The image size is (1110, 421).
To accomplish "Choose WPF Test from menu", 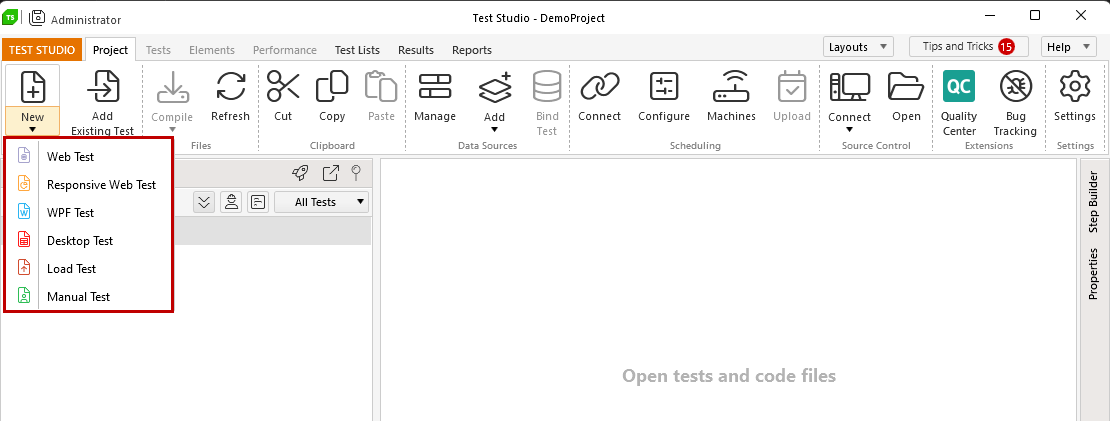I will [88, 212].
